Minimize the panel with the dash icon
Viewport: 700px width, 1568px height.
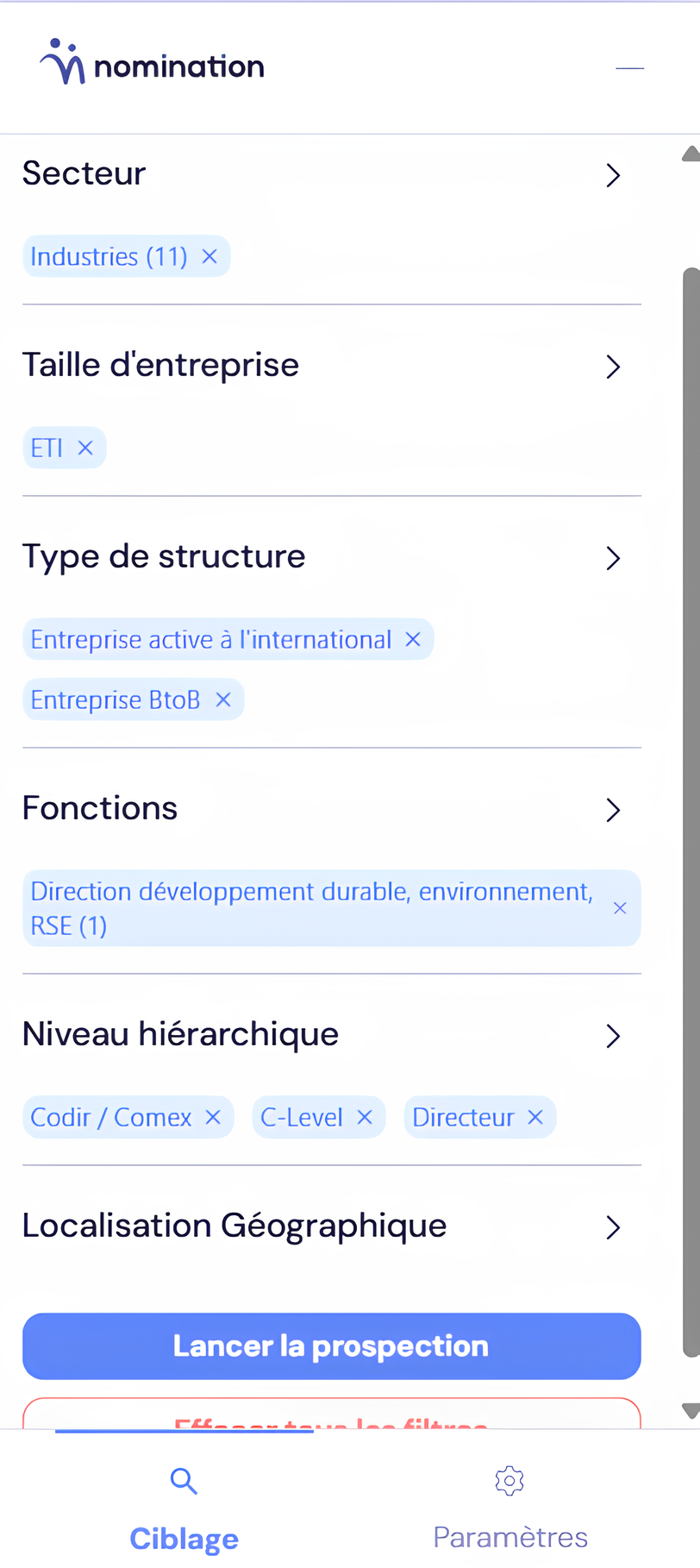630,68
